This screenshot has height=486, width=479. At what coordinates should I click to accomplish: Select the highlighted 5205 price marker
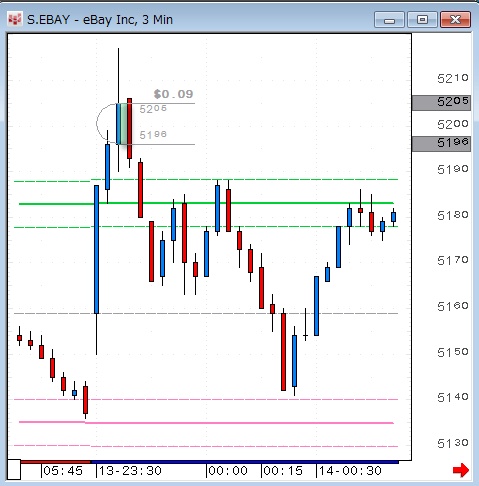[x=441, y=103]
